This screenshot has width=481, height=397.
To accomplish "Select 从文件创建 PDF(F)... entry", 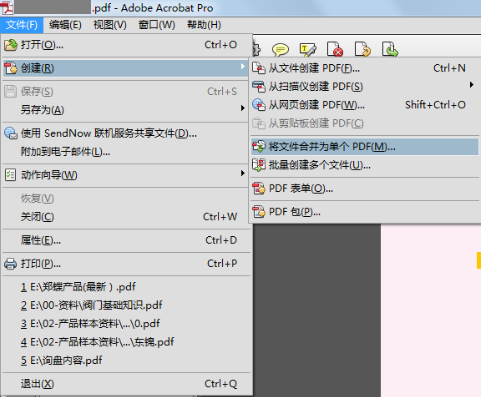I will tap(365, 68).
